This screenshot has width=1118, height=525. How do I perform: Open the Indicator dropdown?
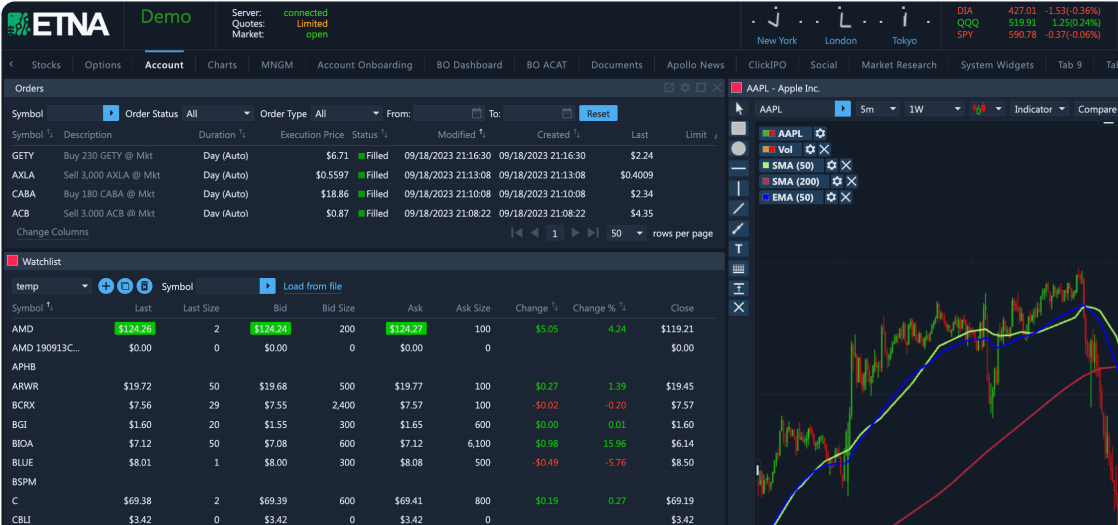(1040, 109)
